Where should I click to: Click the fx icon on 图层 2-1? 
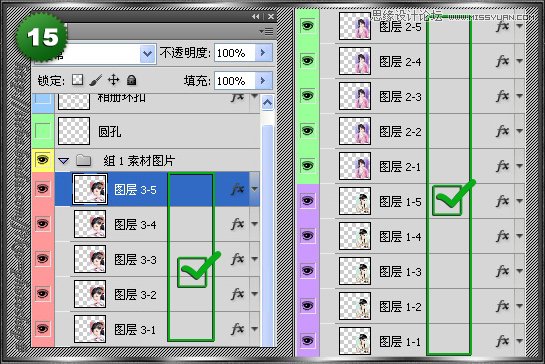(x=503, y=166)
